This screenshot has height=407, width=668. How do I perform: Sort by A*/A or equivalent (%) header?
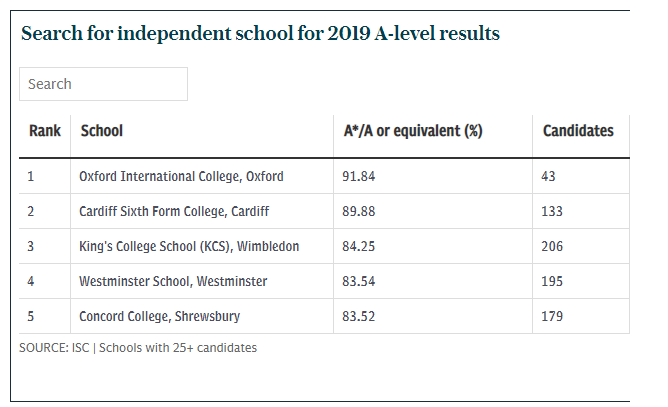tap(413, 130)
